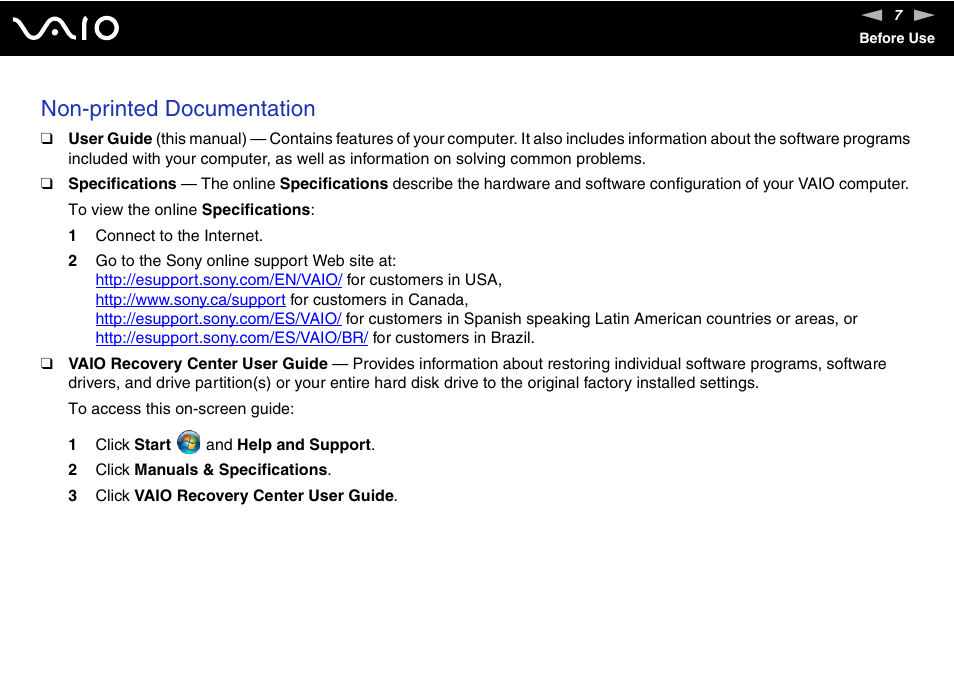The image size is (954, 674).
Task: Select 'Manuals & Specifications' bold text
Action: tap(231, 470)
